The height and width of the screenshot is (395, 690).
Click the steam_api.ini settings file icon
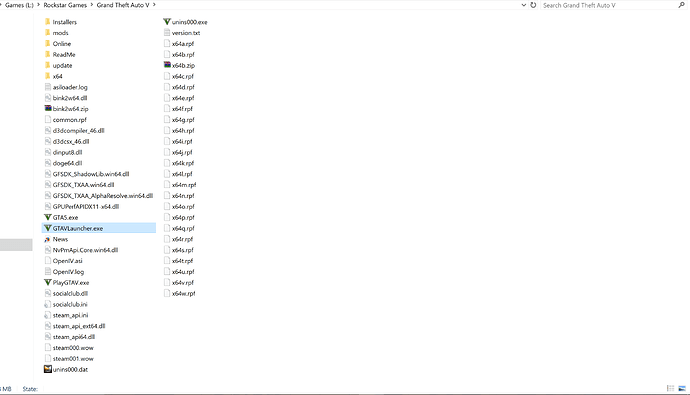click(x=48, y=315)
